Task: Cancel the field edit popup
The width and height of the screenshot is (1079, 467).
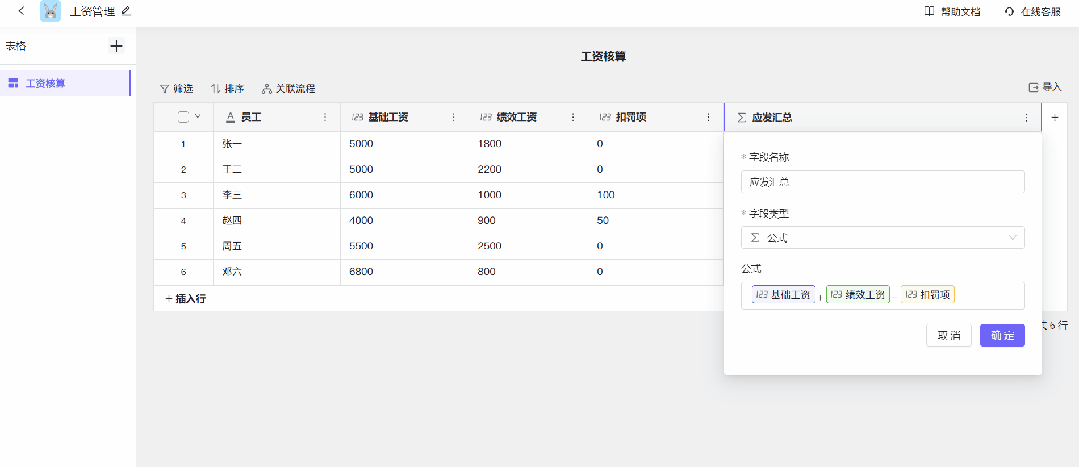Action: [948, 336]
